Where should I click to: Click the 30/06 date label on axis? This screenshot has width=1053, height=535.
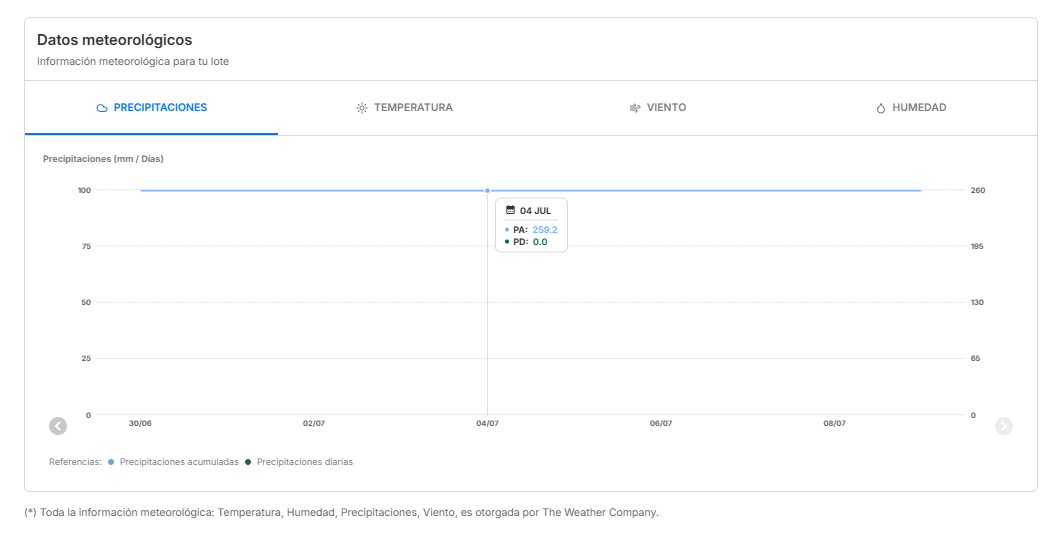tap(140, 424)
